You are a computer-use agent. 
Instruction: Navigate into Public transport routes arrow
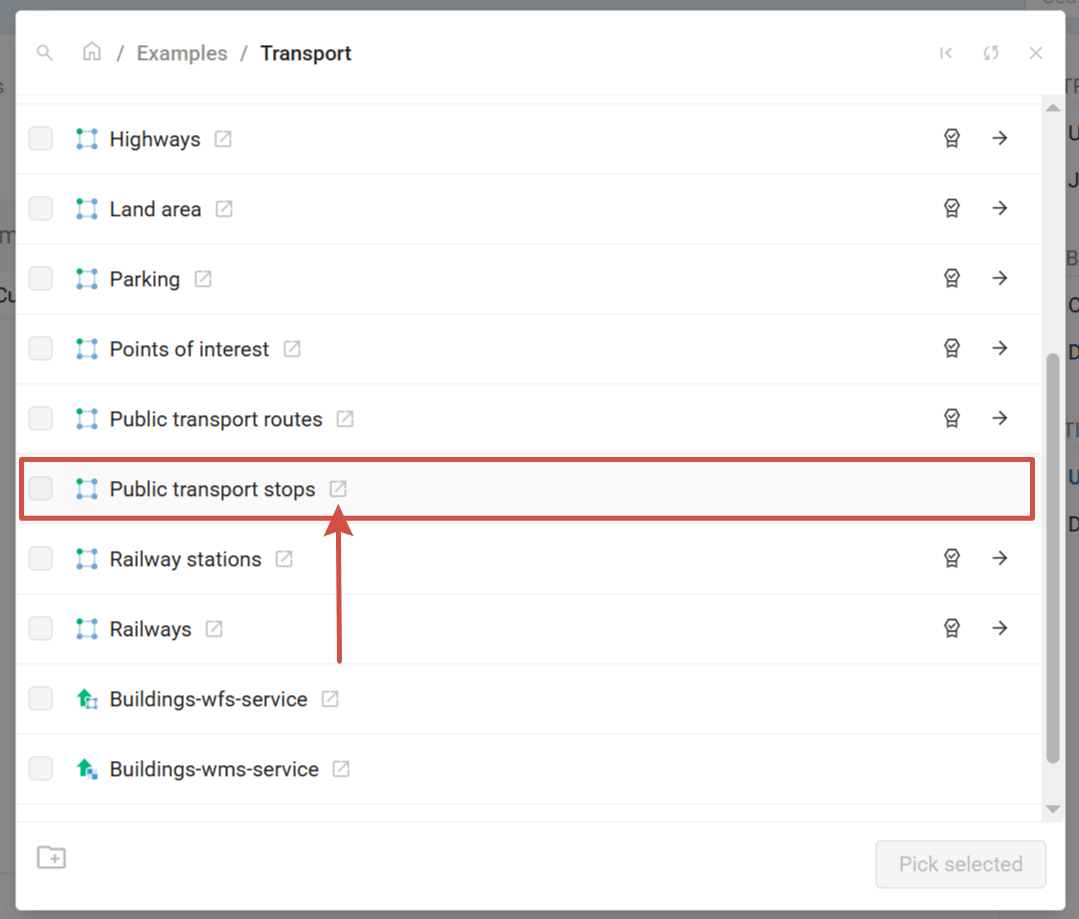click(999, 418)
